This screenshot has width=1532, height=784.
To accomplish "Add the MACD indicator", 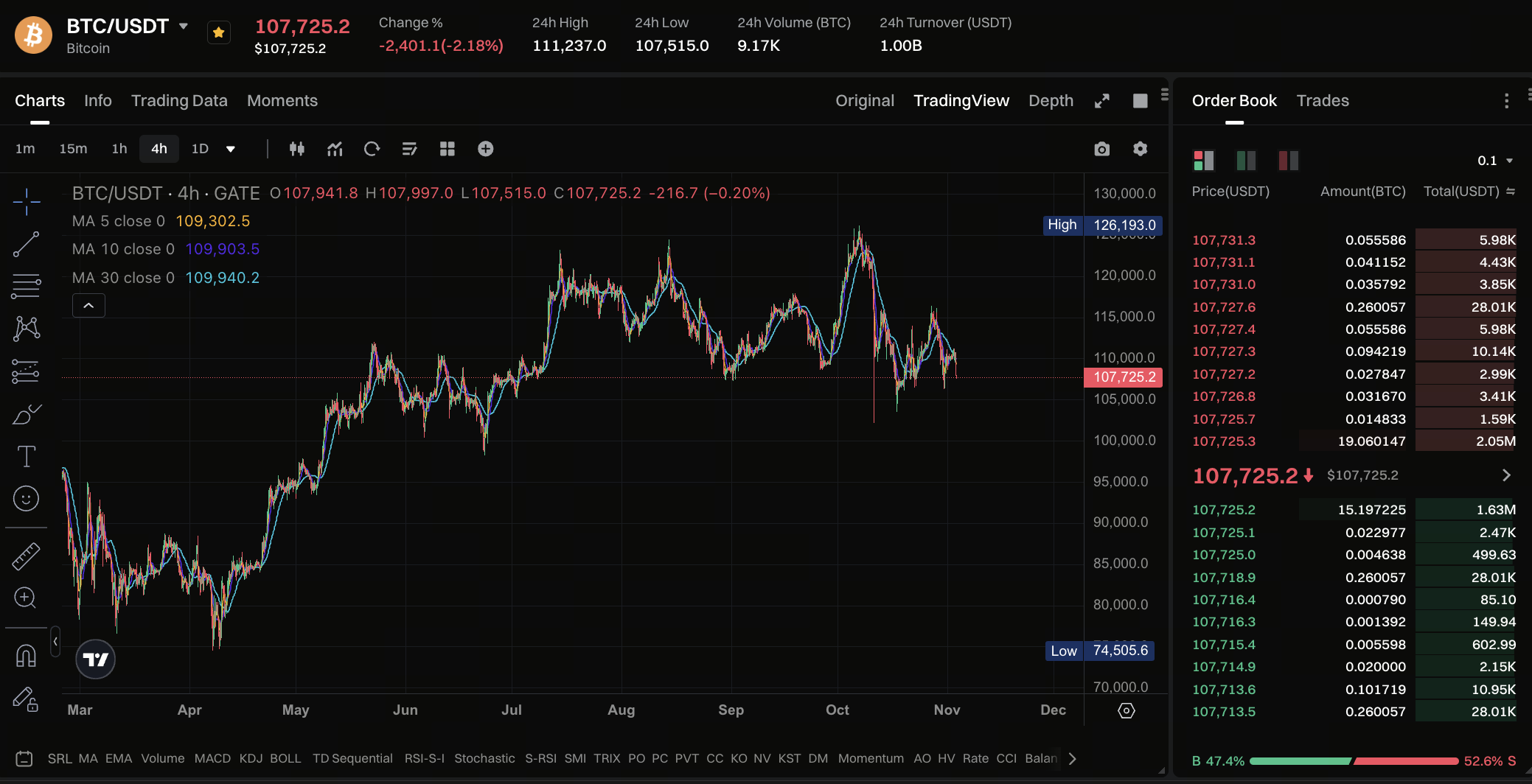I will coord(212,758).
